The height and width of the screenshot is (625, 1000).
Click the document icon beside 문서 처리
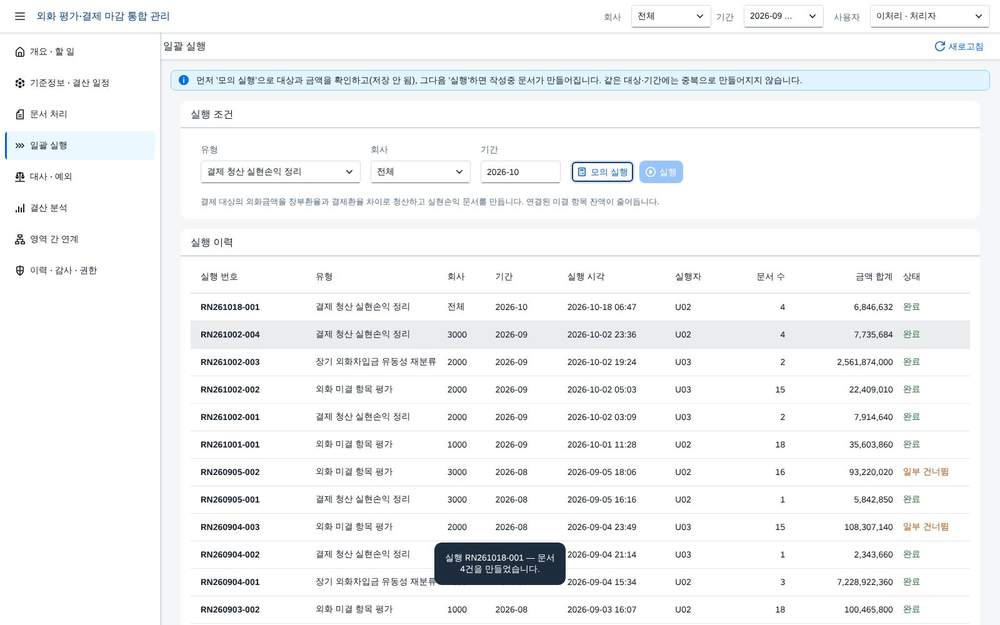(x=20, y=114)
